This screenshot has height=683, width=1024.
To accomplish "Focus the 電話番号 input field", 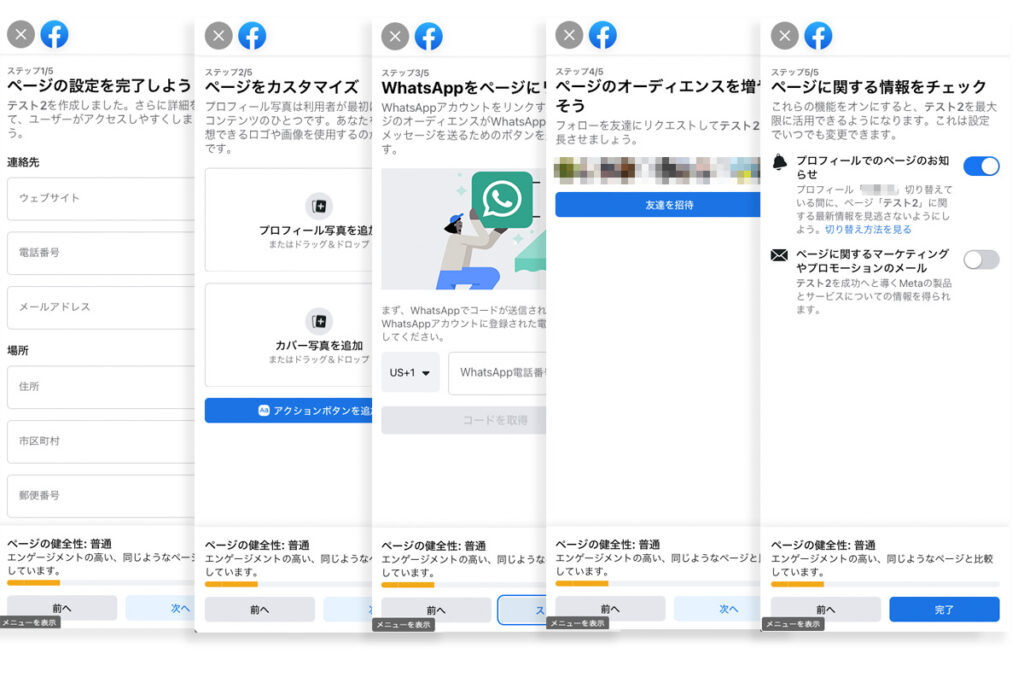I will tap(101, 253).
